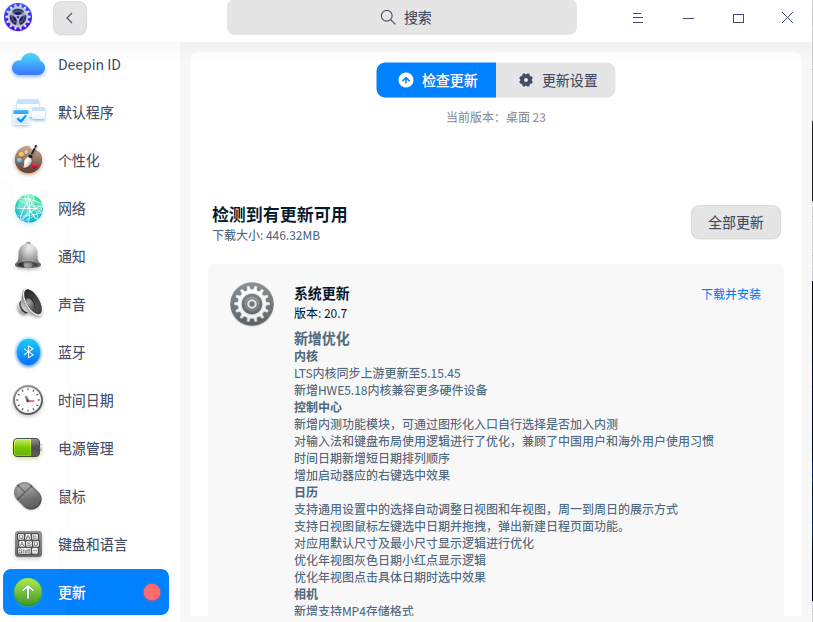Screen dimensions: 813x622
Task: Click the line 新增支持MP4存储格式
Action: click(x=354, y=612)
